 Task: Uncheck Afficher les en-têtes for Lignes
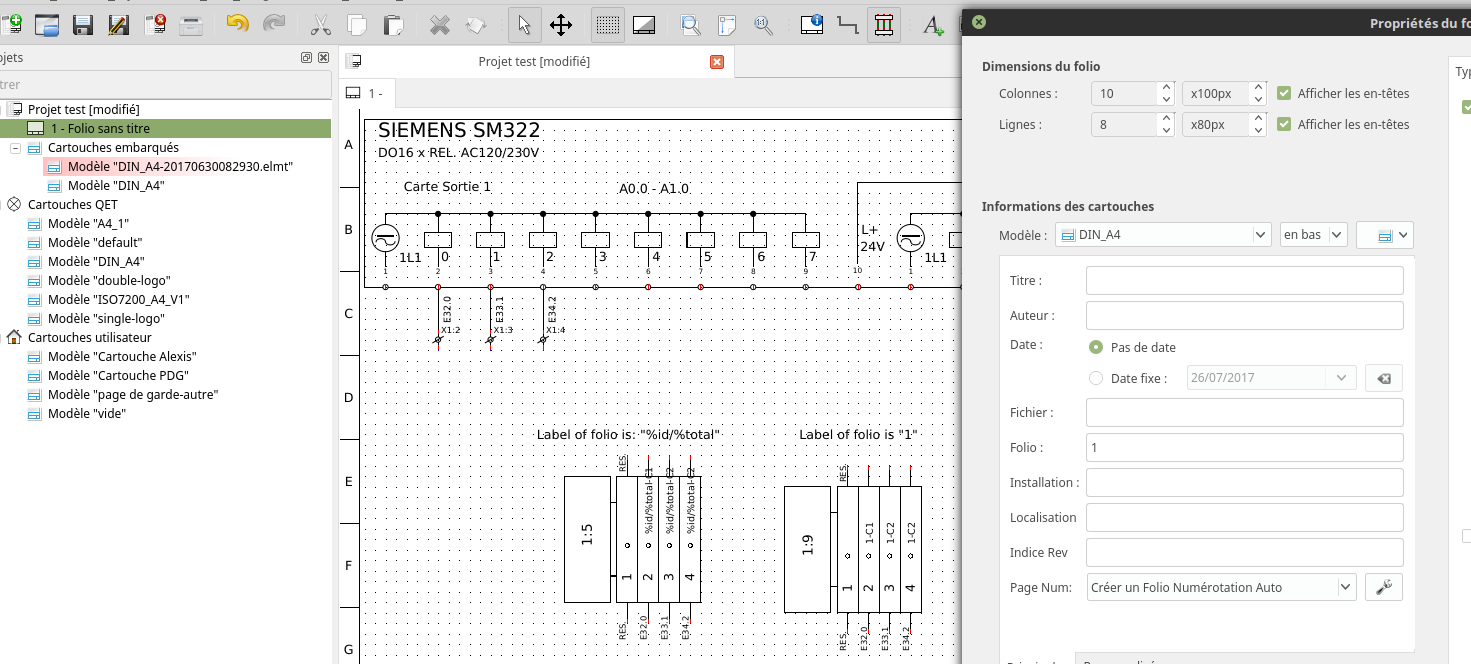(1285, 125)
